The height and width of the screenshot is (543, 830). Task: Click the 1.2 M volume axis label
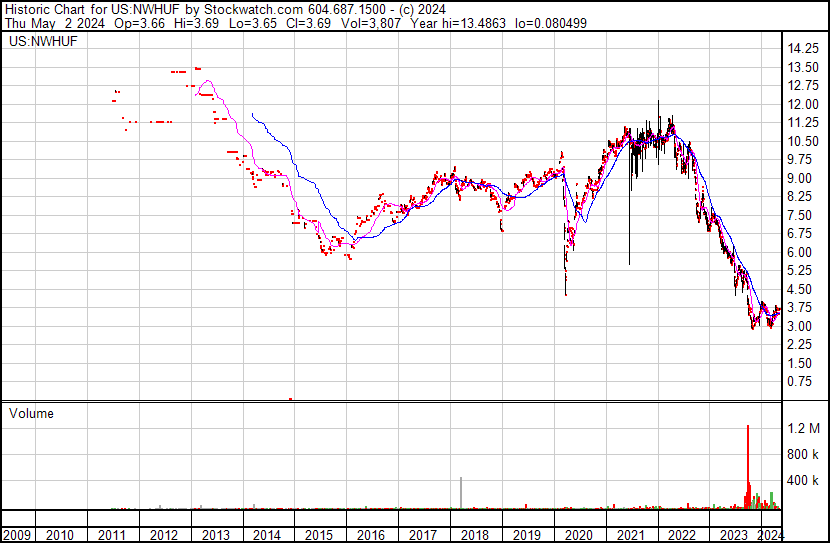(804, 428)
